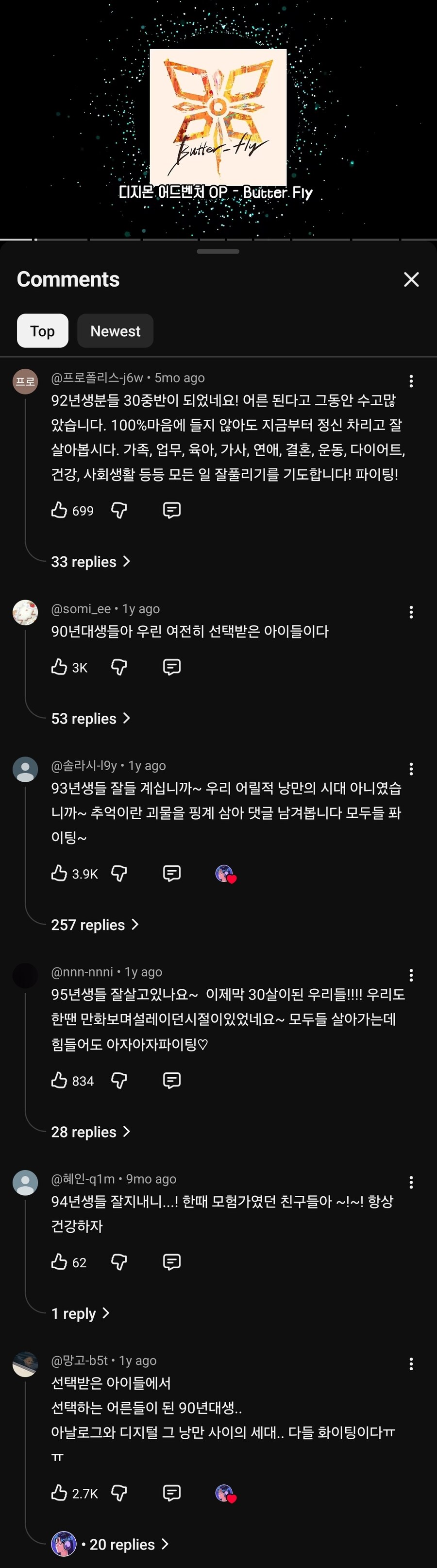The width and height of the screenshot is (437, 1568).
Task: Dislike the comment by @somi_ee
Action: [x=119, y=667]
